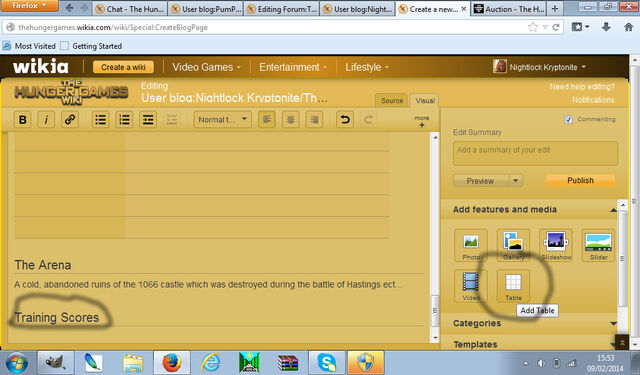The height and width of the screenshot is (375, 640).
Task: Open Getting Started bookmark
Action: click(x=91, y=46)
